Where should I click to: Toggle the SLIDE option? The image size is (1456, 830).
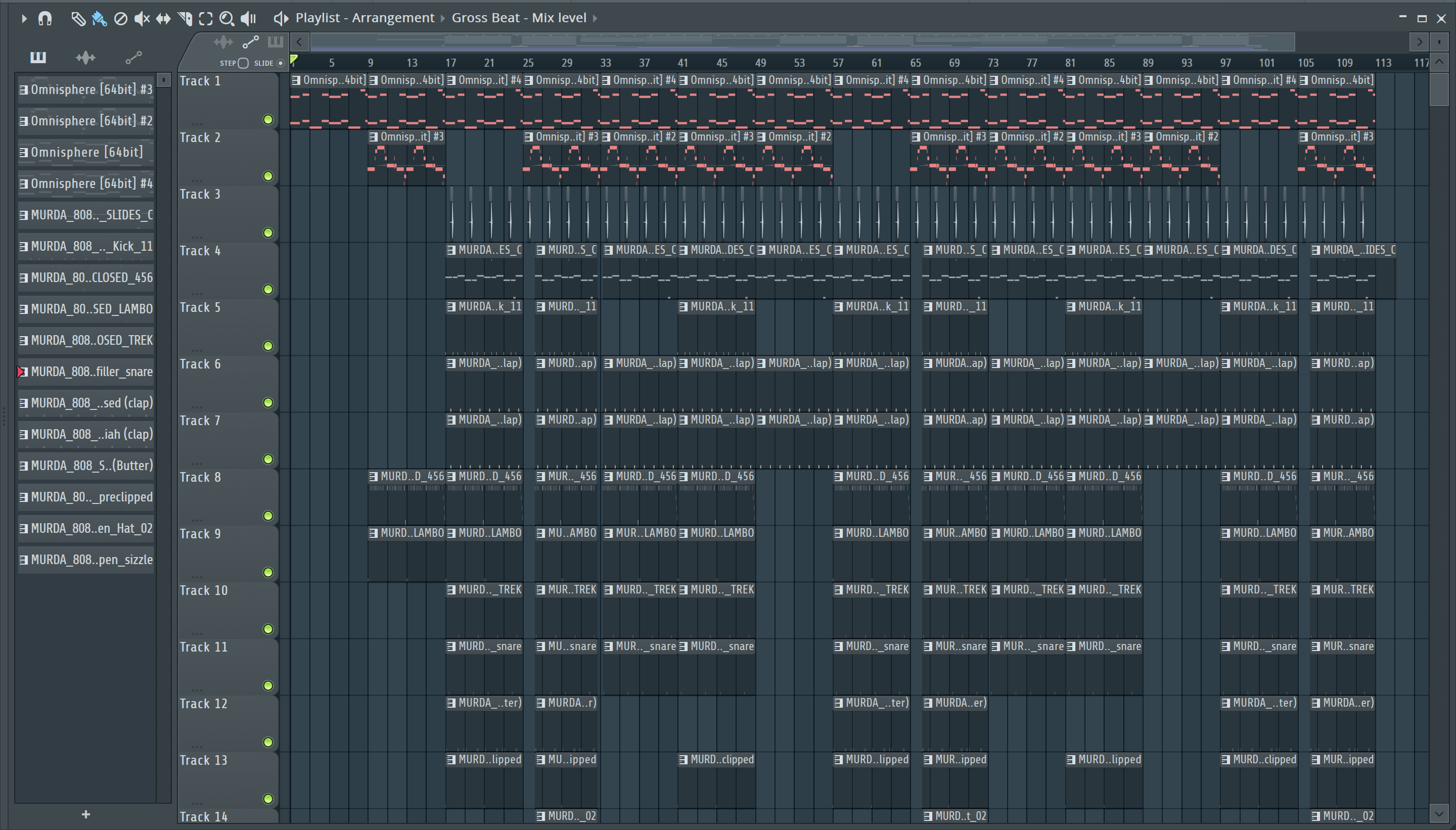pos(281,63)
